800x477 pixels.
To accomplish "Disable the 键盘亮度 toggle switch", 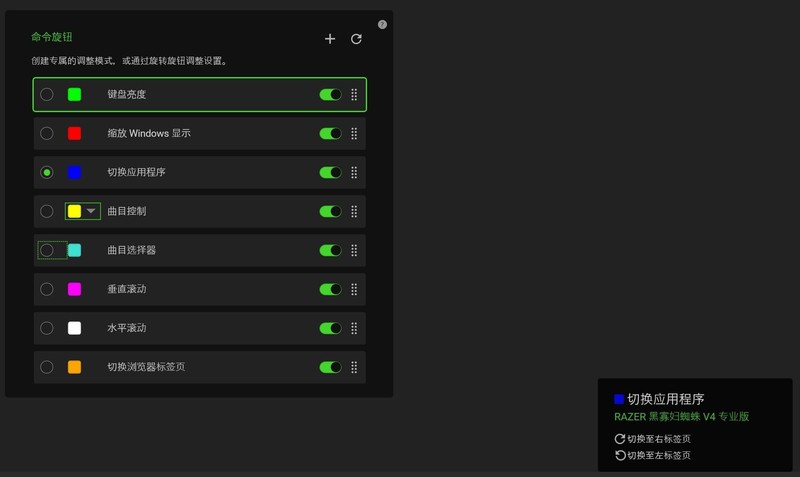I will (331, 94).
